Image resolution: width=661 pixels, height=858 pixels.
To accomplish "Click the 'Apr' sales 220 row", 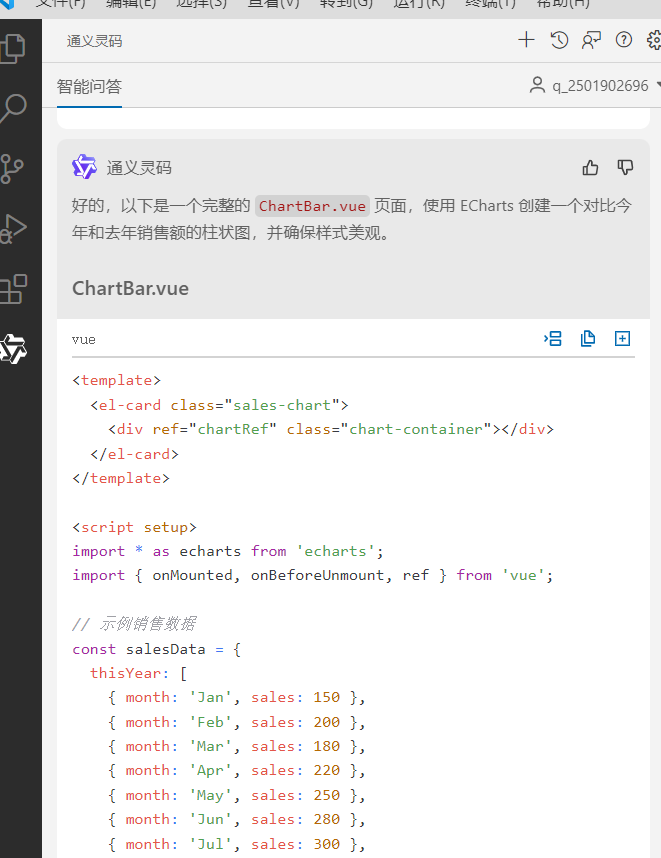I will [x=236, y=770].
